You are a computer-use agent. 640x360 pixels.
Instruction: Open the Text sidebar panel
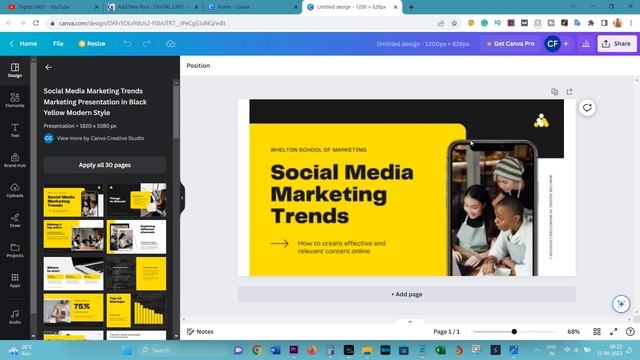click(15, 130)
